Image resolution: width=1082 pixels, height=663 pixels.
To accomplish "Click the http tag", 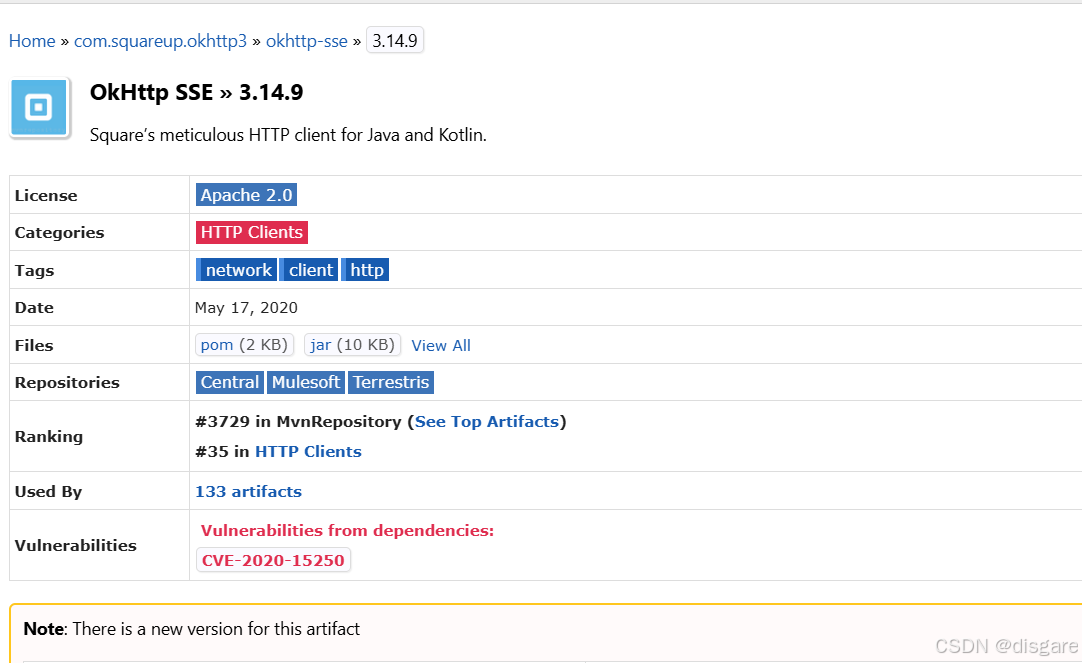I will [x=366, y=270].
